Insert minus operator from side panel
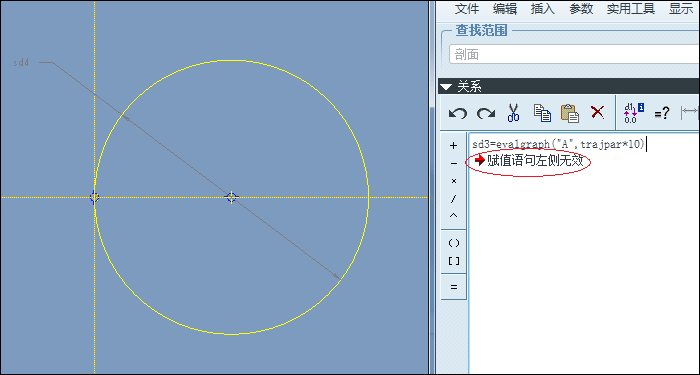Image resolution: width=700 pixels, height=375 pixels. point(454,163)
